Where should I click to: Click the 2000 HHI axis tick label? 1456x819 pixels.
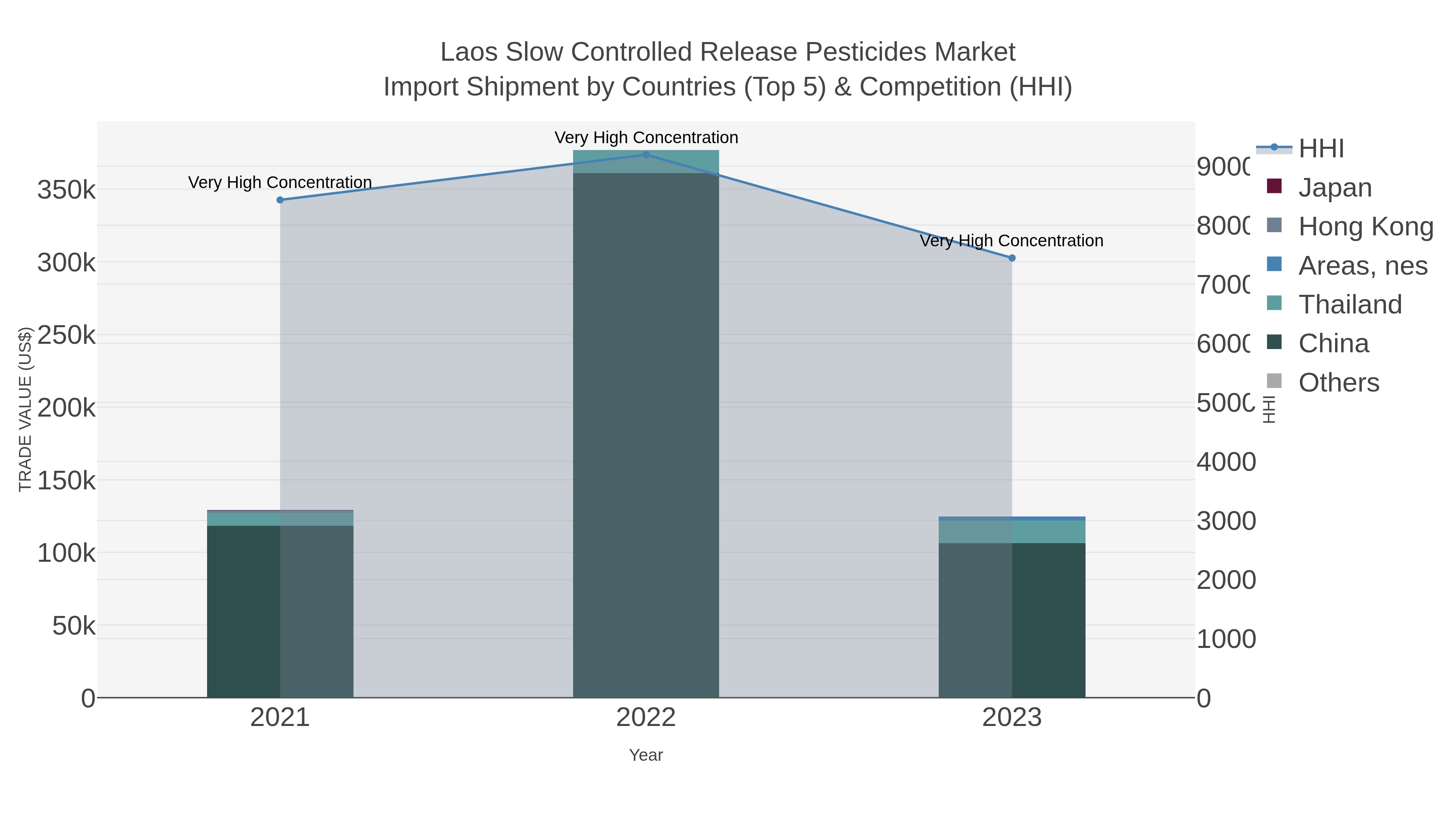click(x=1226, y=580)
